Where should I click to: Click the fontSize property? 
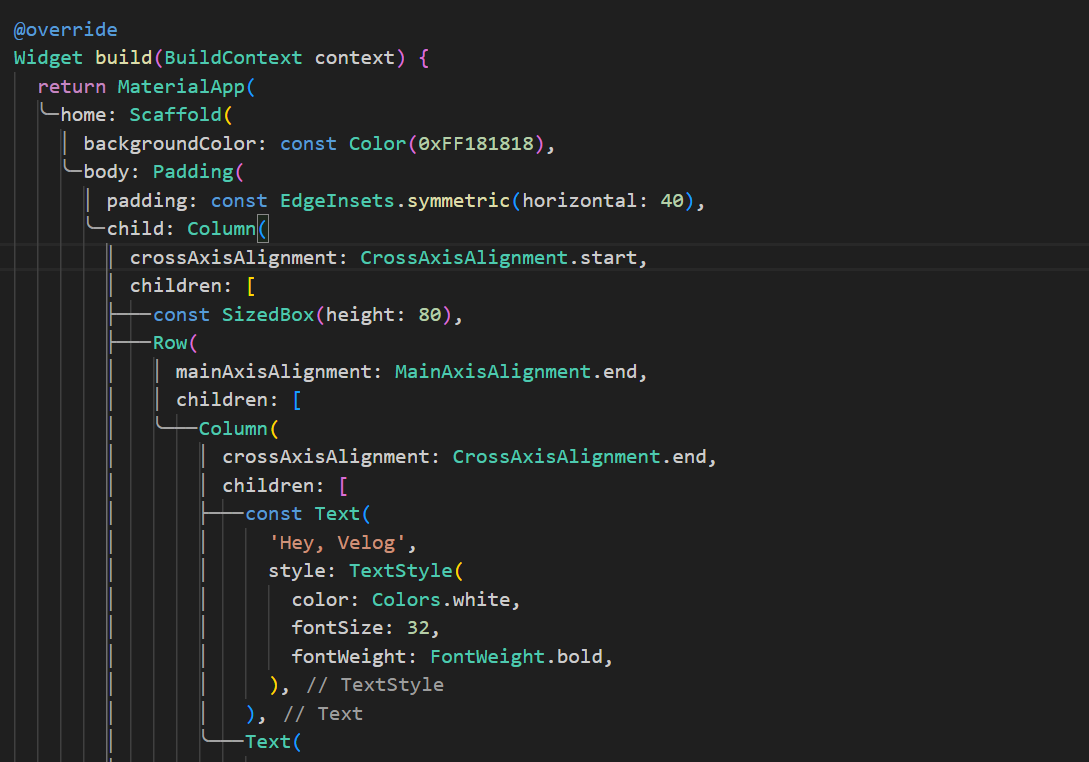(x=342, y=627)
